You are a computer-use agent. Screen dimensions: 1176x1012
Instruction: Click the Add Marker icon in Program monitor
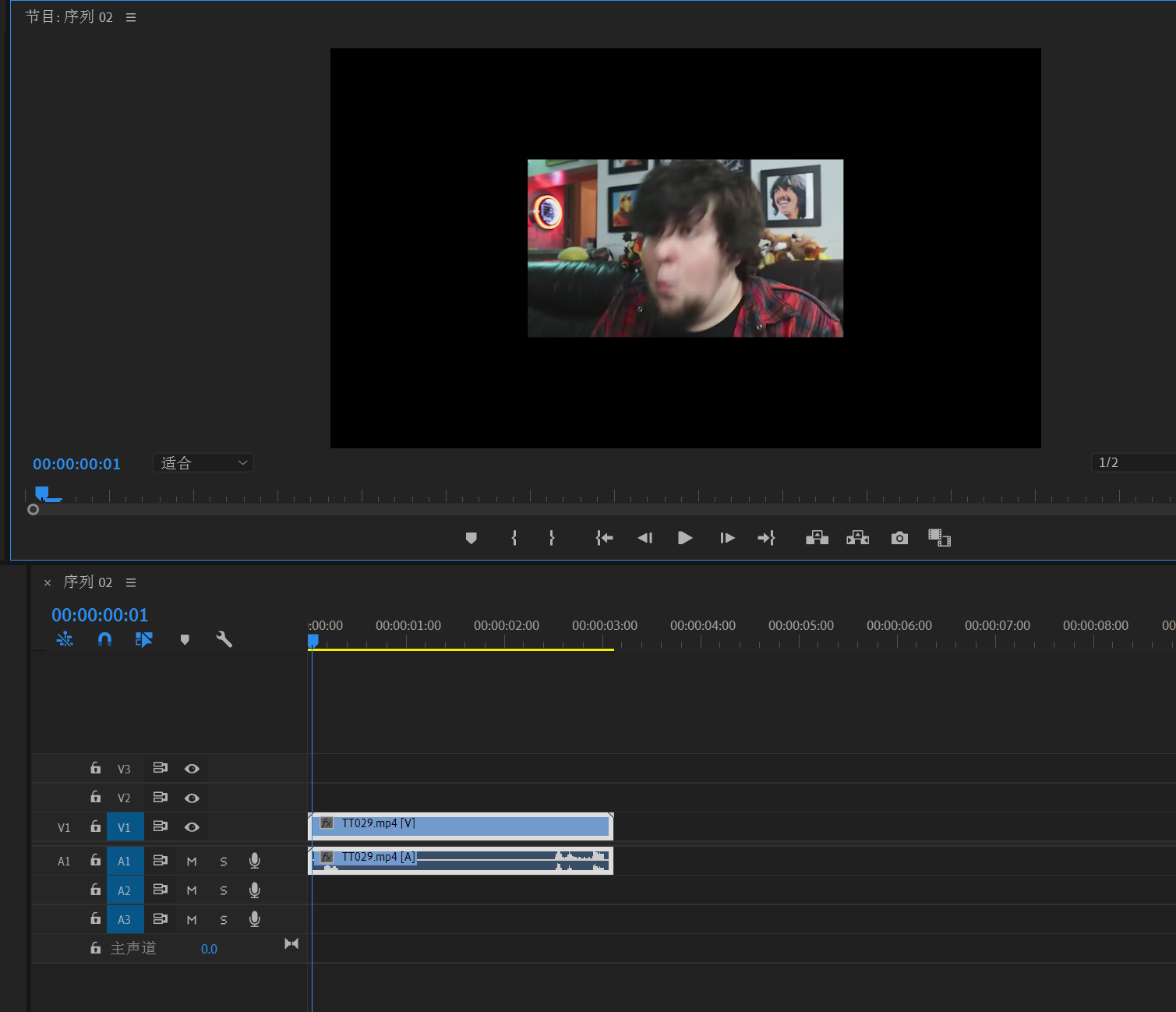[x=471, y=538]
